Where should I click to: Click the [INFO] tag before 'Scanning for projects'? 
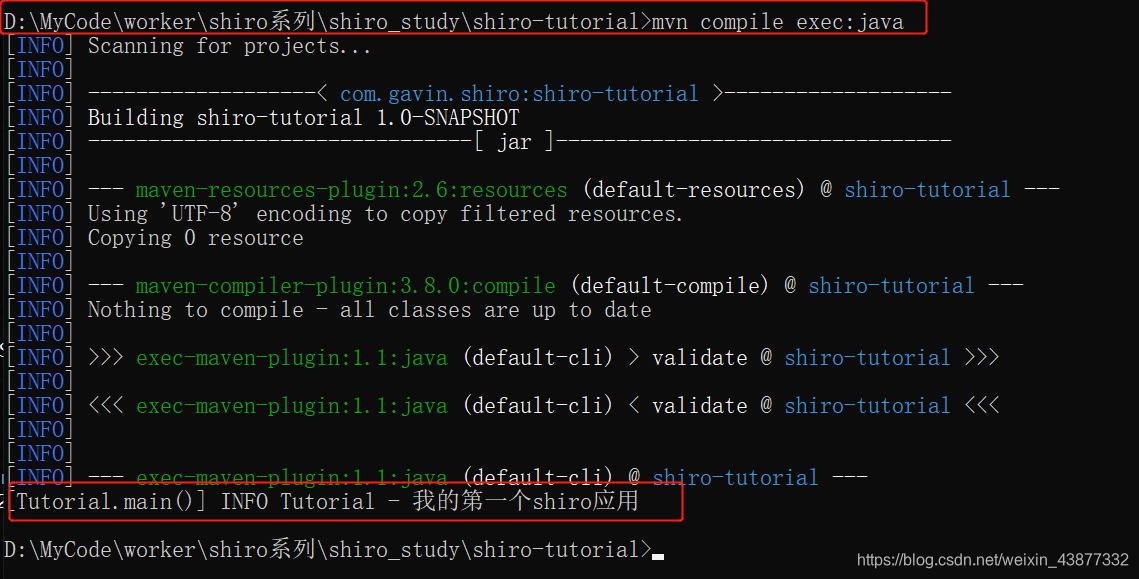pyautogui.click(x=41, y=46)
